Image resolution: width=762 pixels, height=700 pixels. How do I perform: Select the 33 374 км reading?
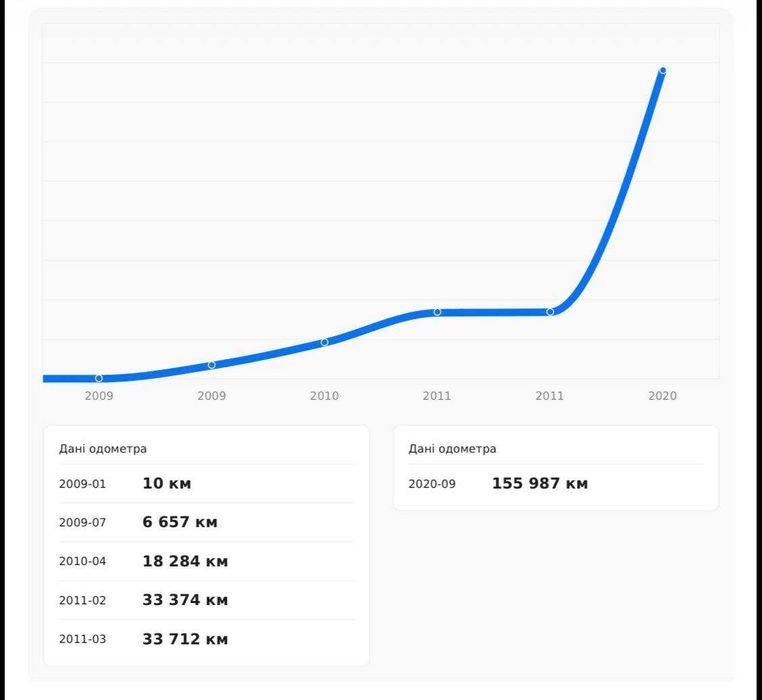coord(185,600)
